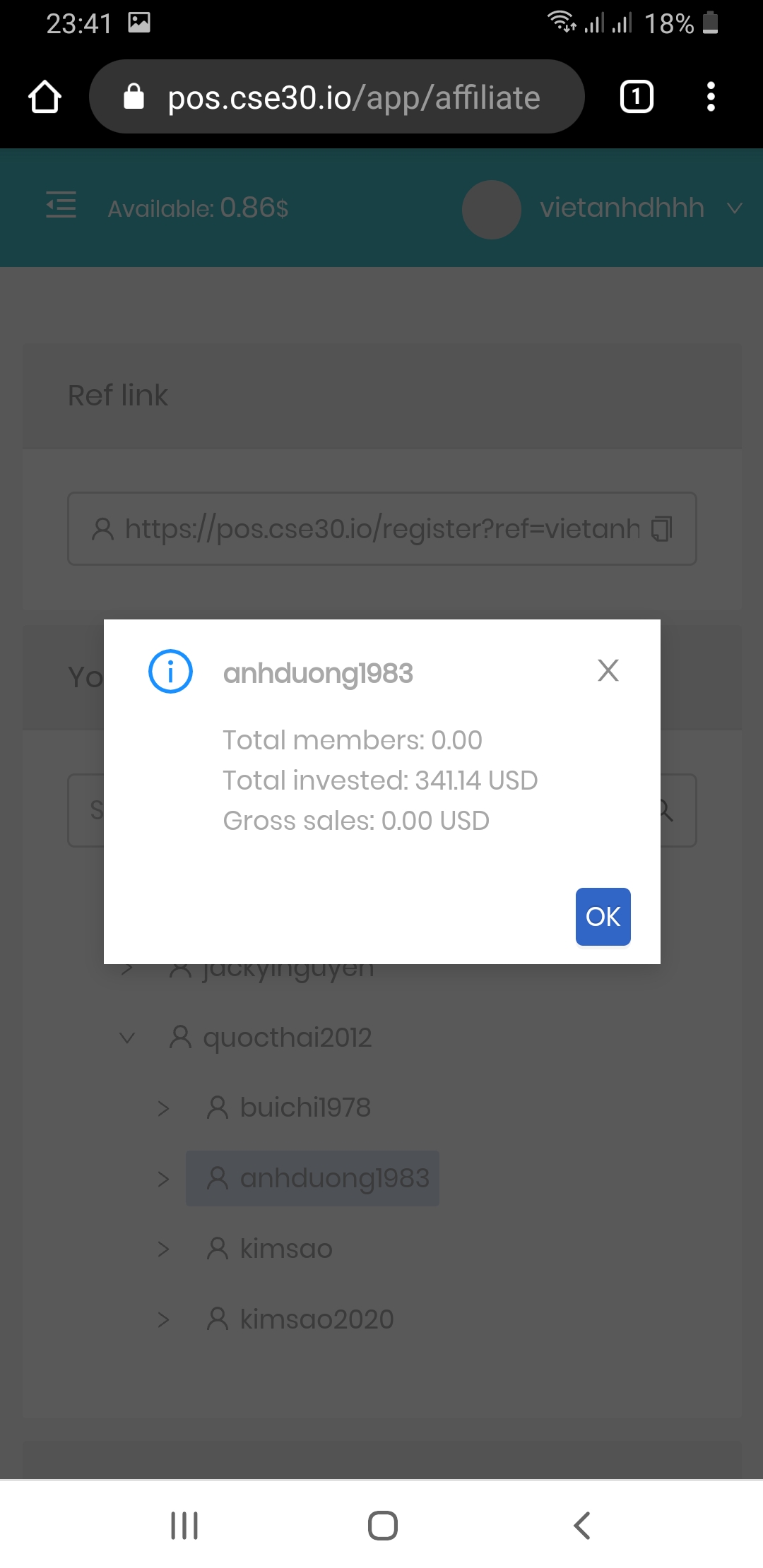Click the ref link text field
Screen dimensions: 763x1568
[x=367, y=528]
